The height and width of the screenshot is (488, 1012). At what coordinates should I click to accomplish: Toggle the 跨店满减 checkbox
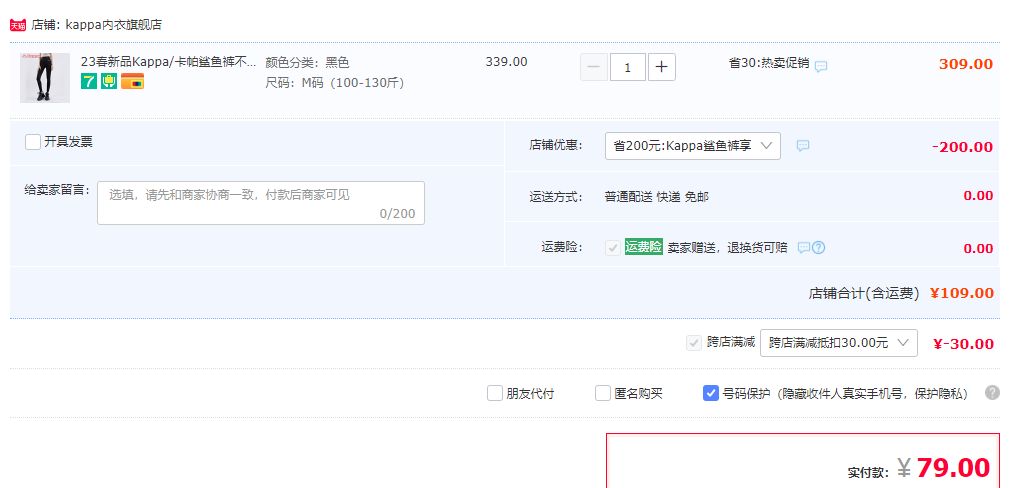coord(694,343)
